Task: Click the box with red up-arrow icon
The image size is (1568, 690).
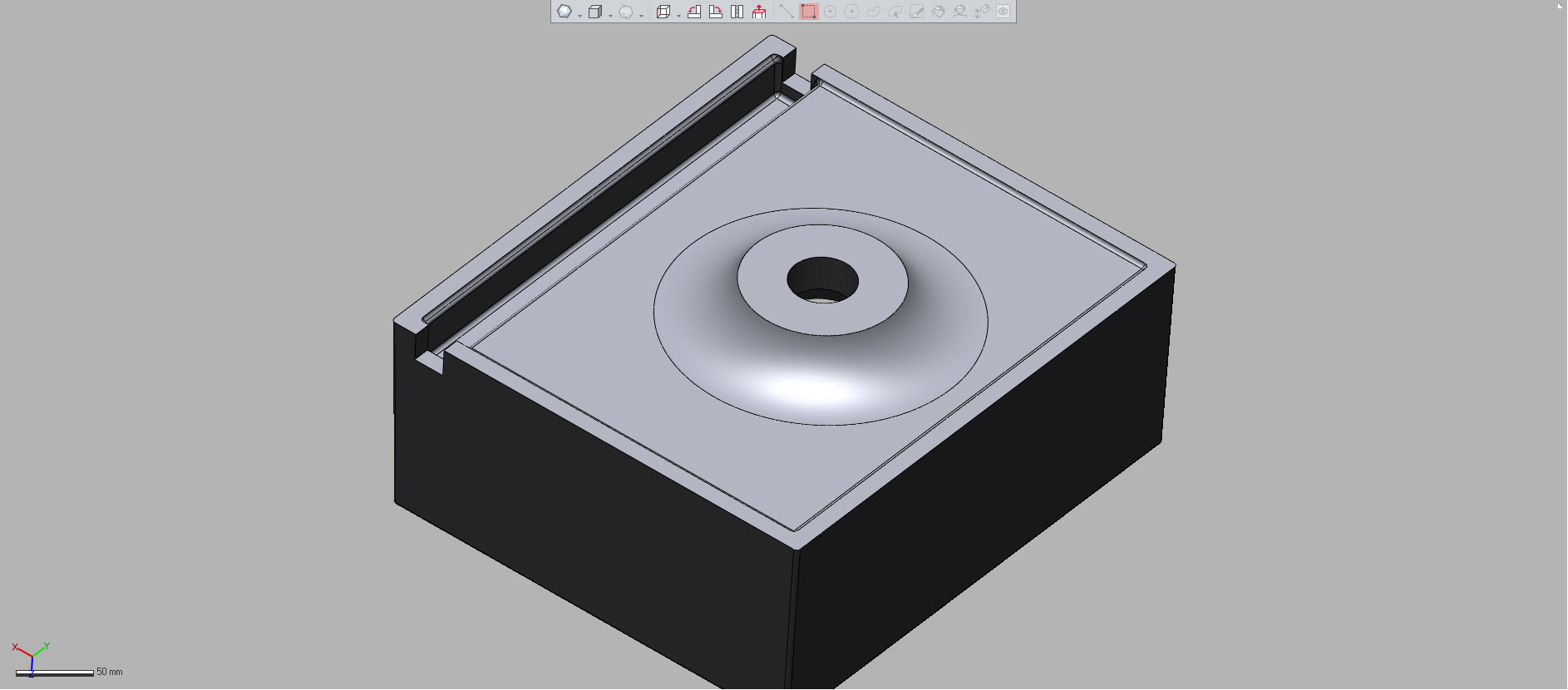Action: pyautogui.click(x=759, y=12)
